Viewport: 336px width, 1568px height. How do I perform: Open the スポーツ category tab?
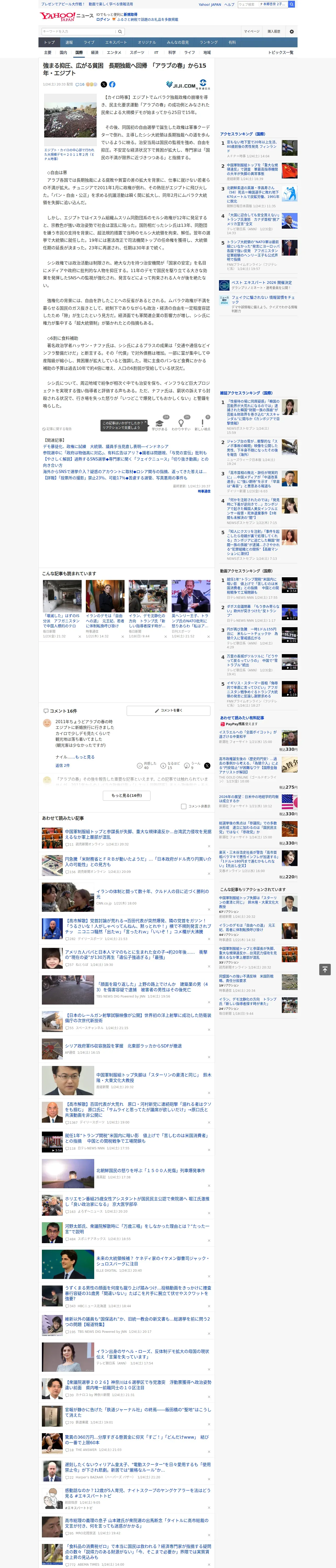(x=137, y=52)
